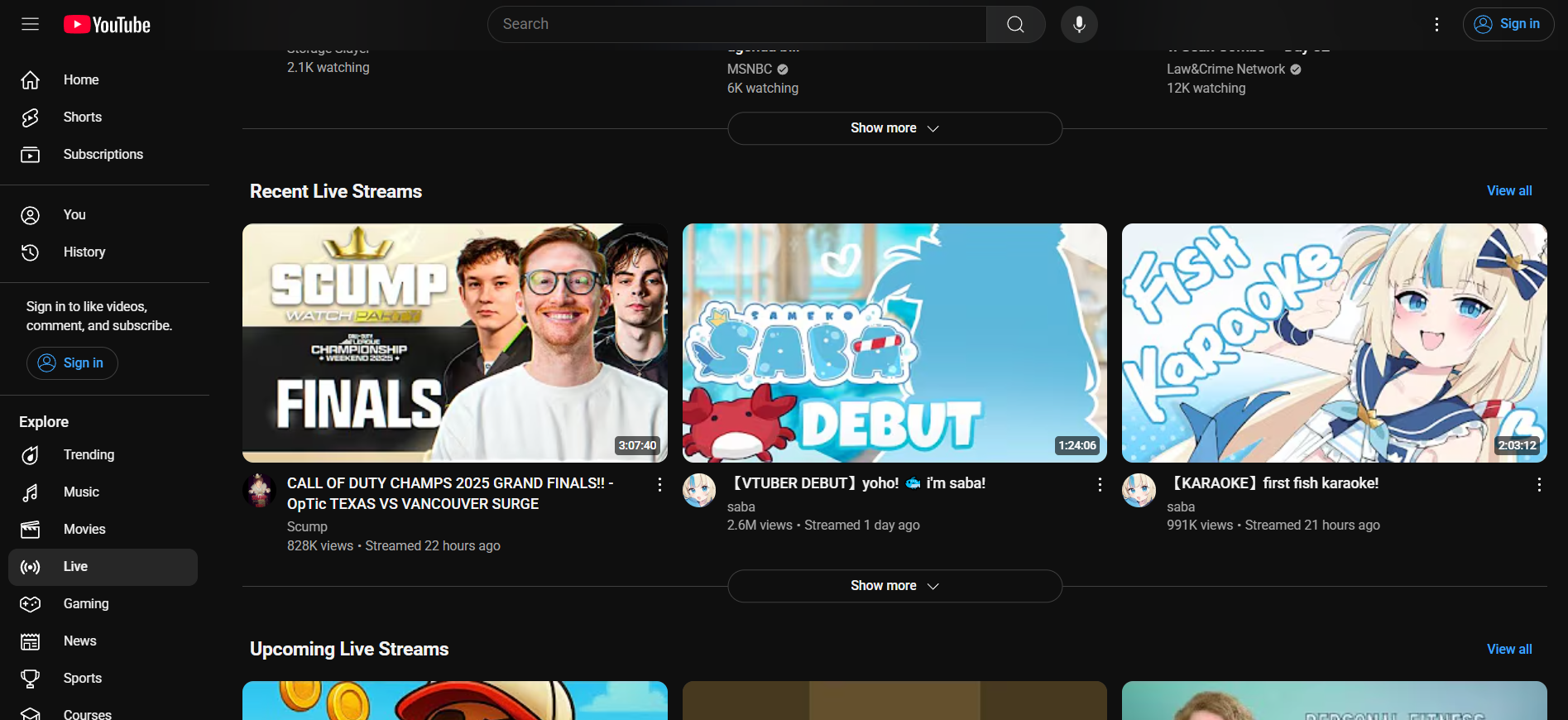The width and height of the screenshot is (1568, 720).
Task: Activate voice search microphone
Action: (1079, 24)
